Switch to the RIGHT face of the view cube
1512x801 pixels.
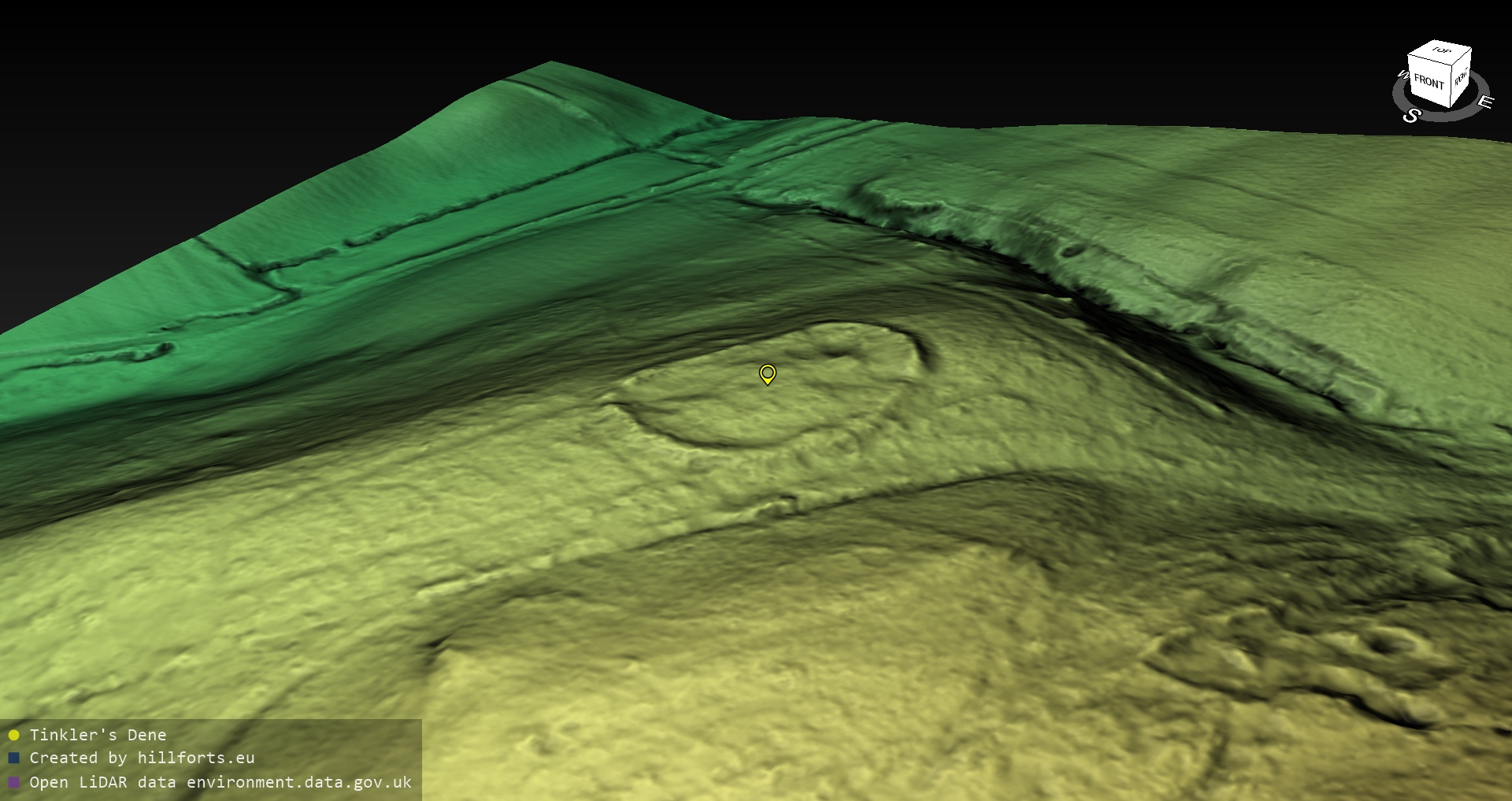tap(1461, 77)
